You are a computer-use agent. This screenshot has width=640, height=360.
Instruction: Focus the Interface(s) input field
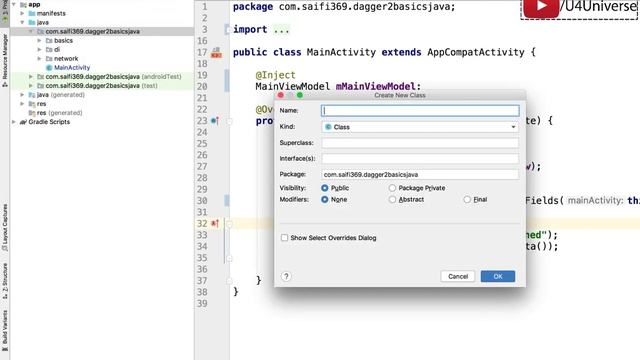coord(420,158)
